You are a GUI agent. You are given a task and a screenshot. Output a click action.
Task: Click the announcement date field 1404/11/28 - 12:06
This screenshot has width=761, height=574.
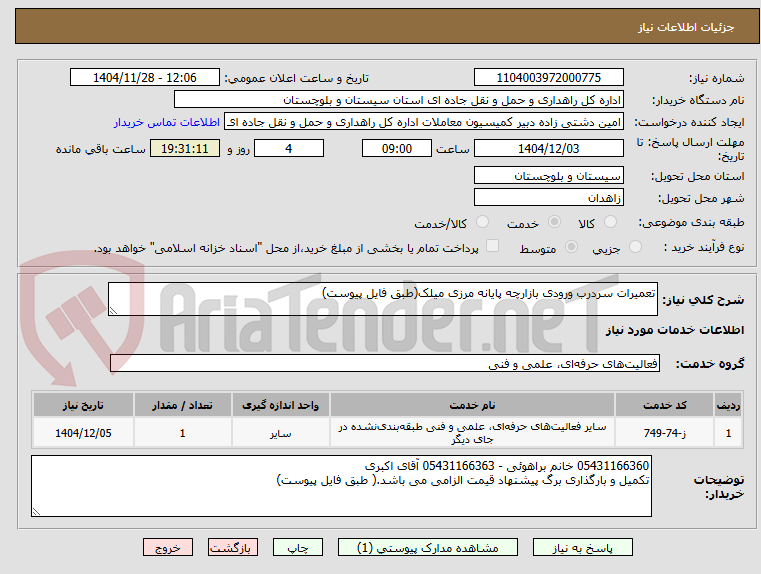(x=145, y=78)
